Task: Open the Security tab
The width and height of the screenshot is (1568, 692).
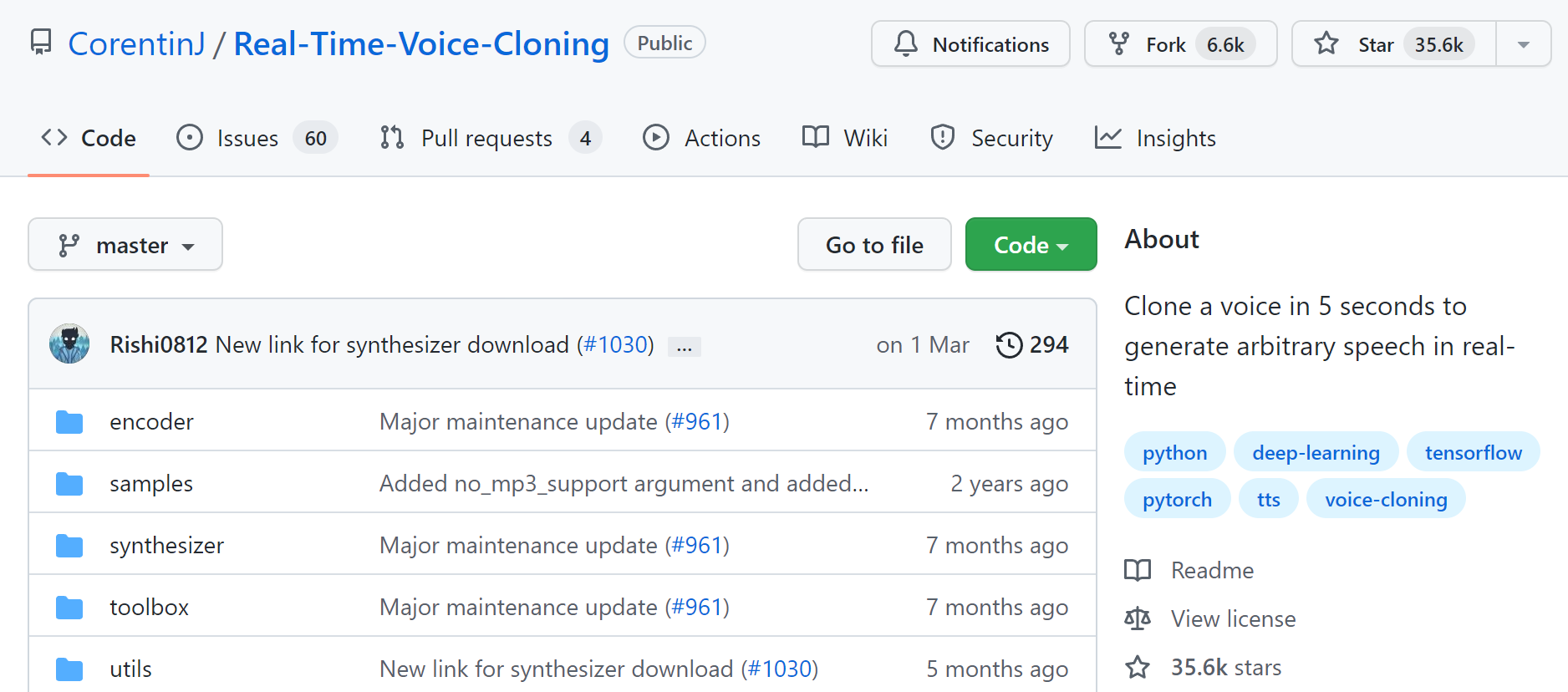Action: (x=992, y=138)
